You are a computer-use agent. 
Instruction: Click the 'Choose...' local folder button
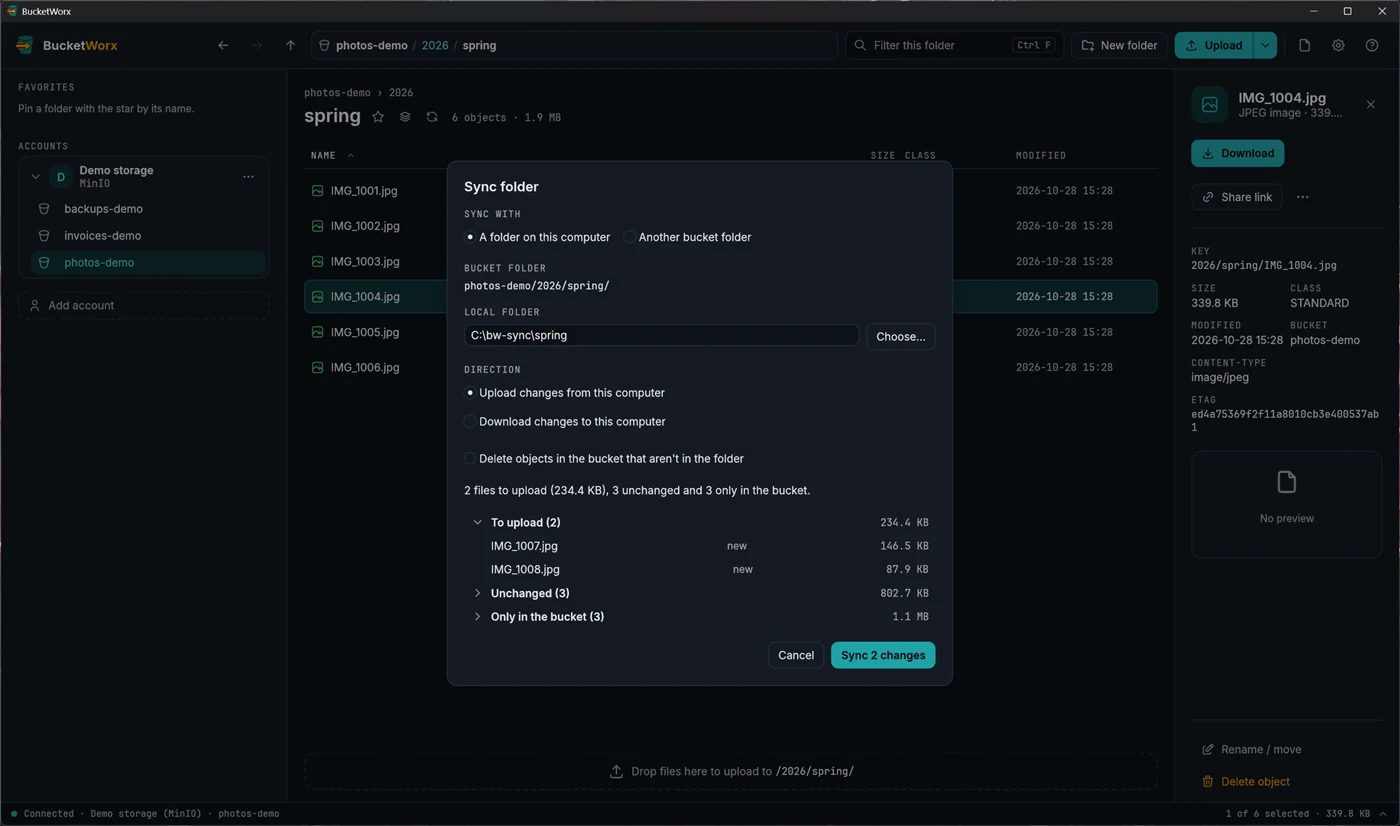point(900,336)
